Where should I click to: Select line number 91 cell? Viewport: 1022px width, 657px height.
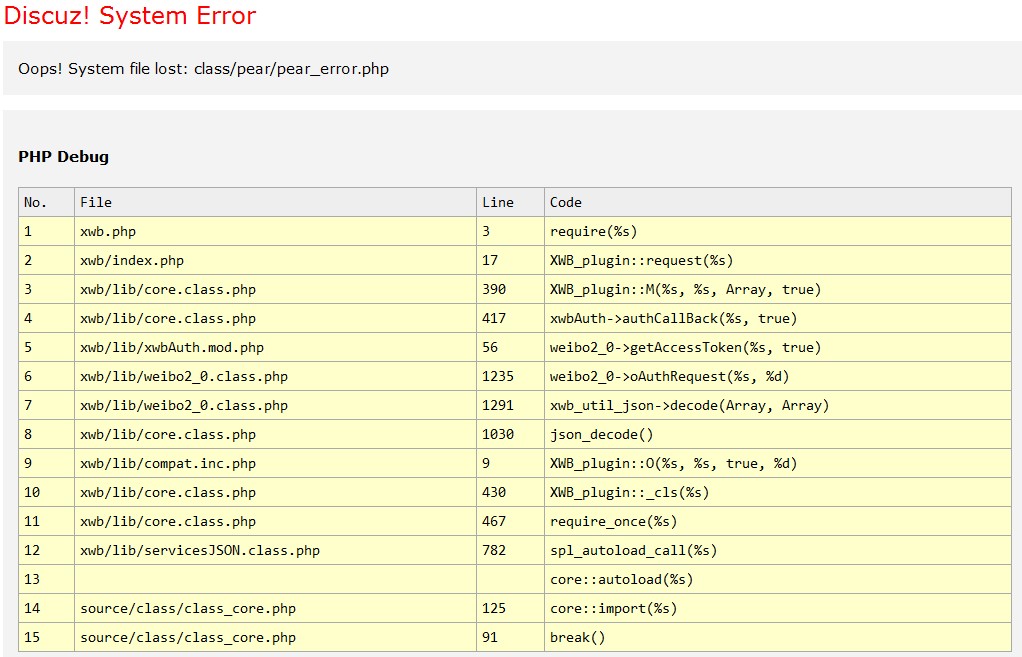tap(510, 637)
